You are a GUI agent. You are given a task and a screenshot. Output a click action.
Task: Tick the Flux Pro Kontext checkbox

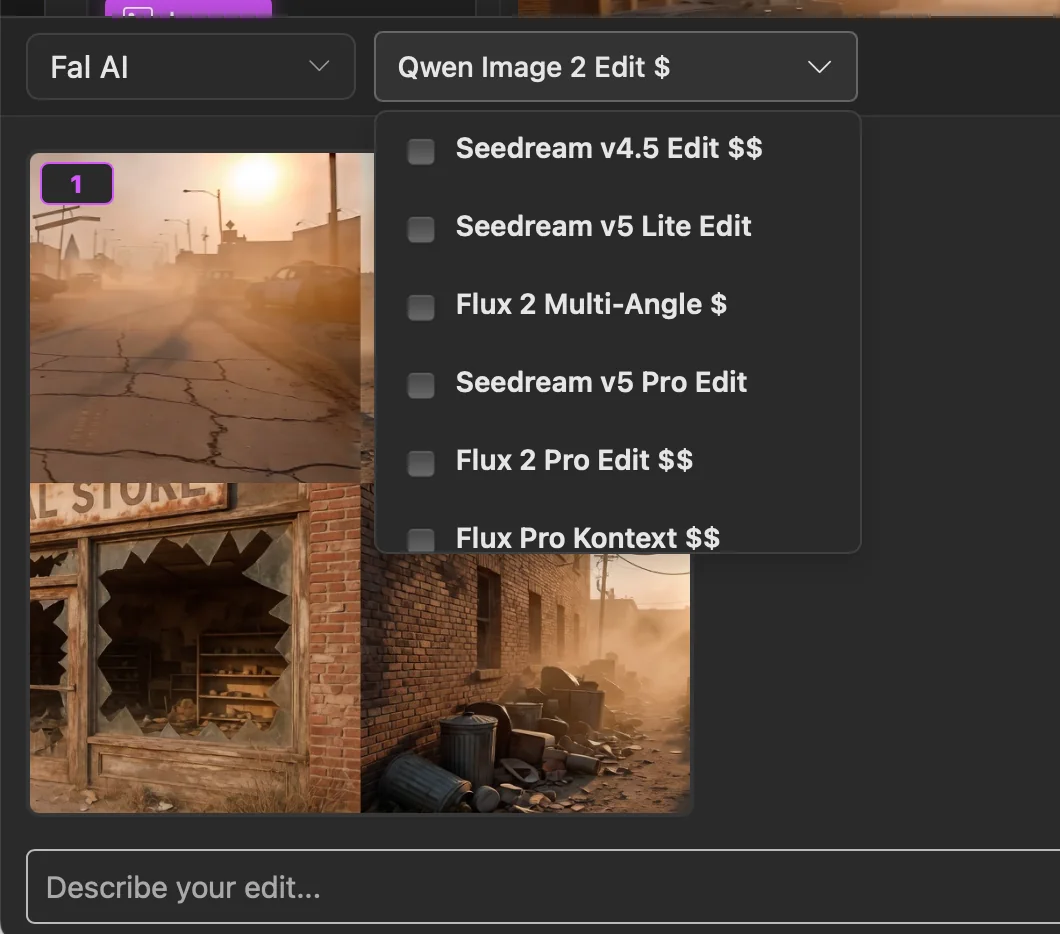420,539
